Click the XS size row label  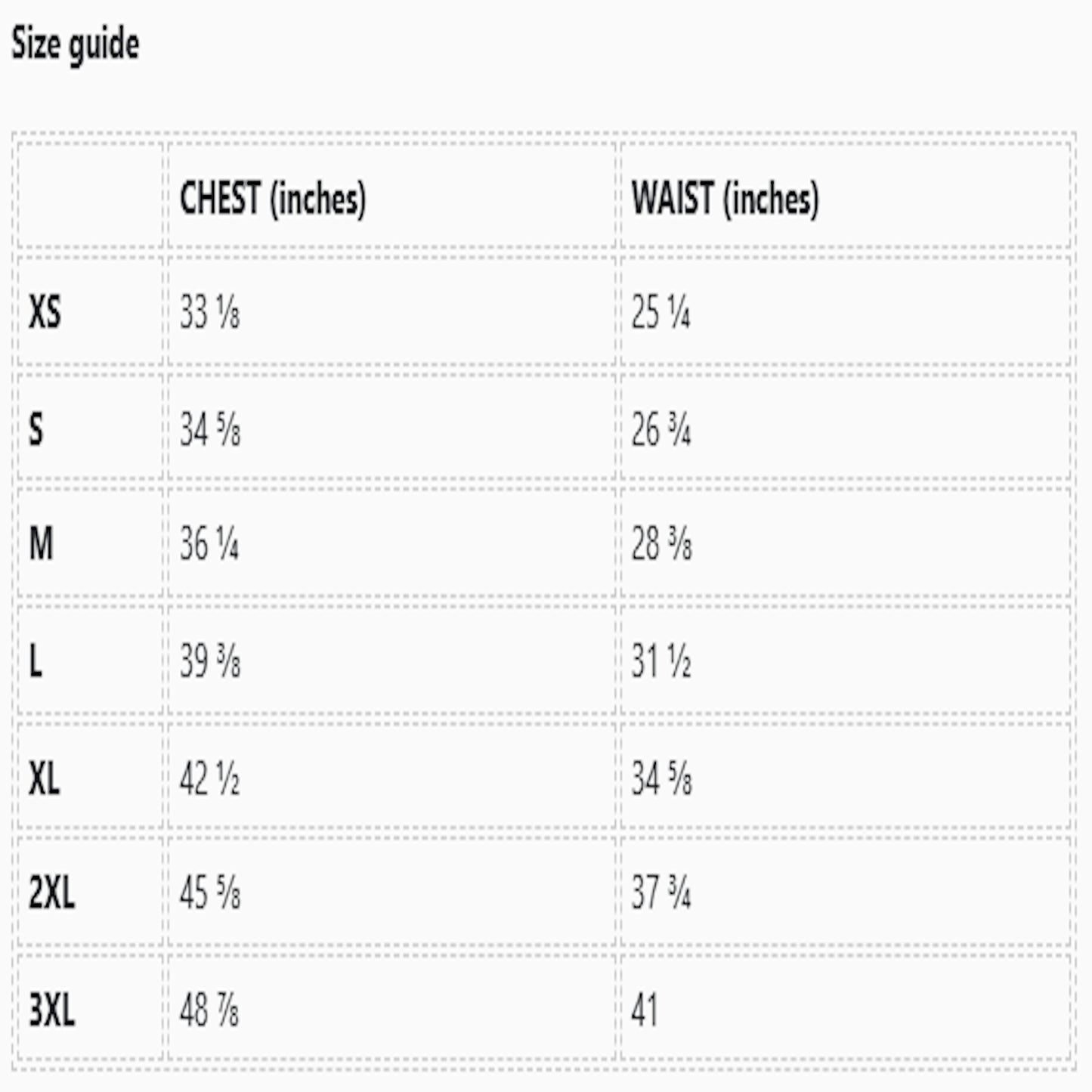pyautogui.click(x=45, y=311)
